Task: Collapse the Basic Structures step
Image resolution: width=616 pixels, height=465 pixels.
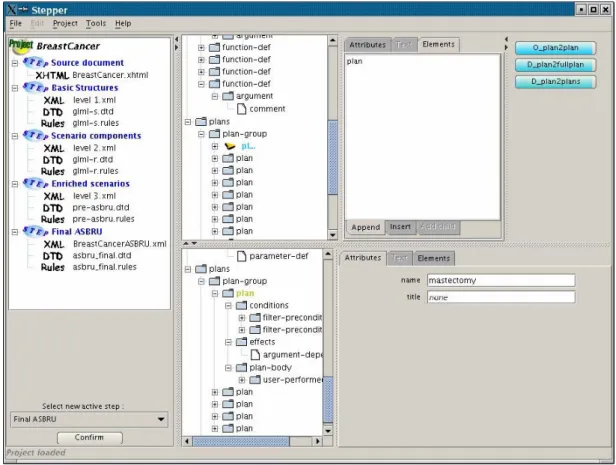Action: coord(15,88)
